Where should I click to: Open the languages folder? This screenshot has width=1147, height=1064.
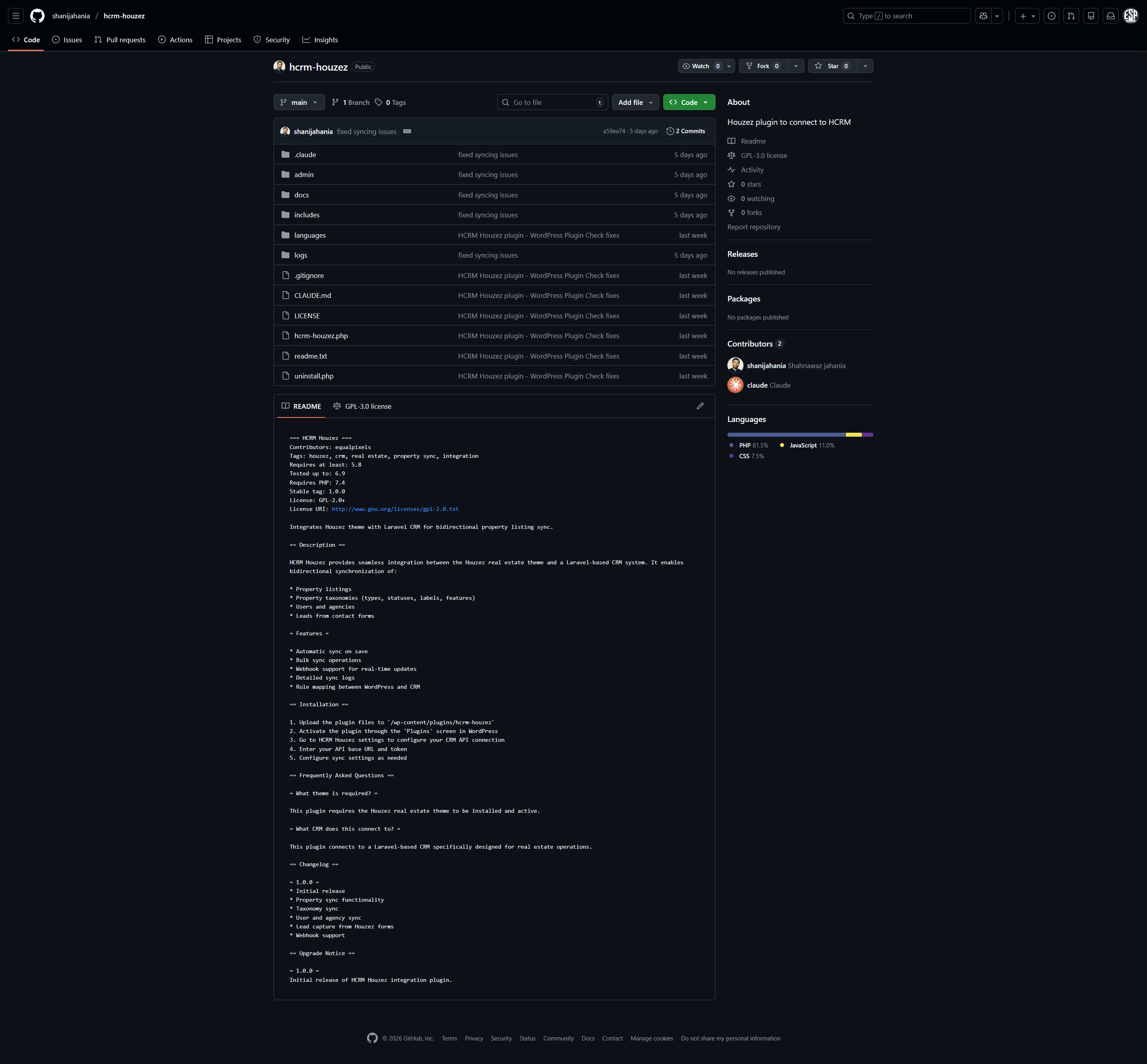coord(310,235)
